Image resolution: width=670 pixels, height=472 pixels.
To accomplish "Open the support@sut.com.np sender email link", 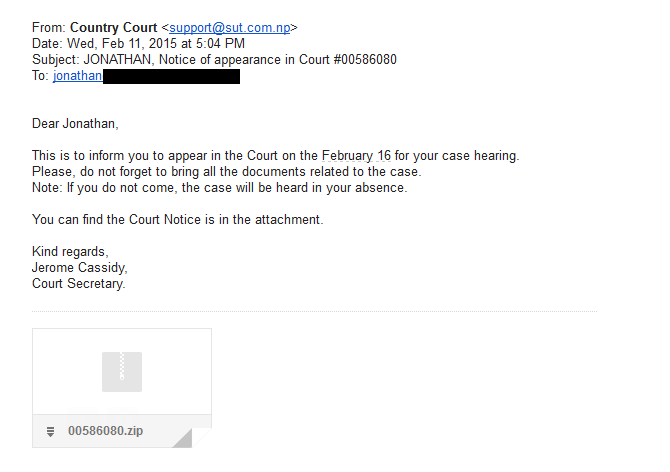I will pos(229,28).
